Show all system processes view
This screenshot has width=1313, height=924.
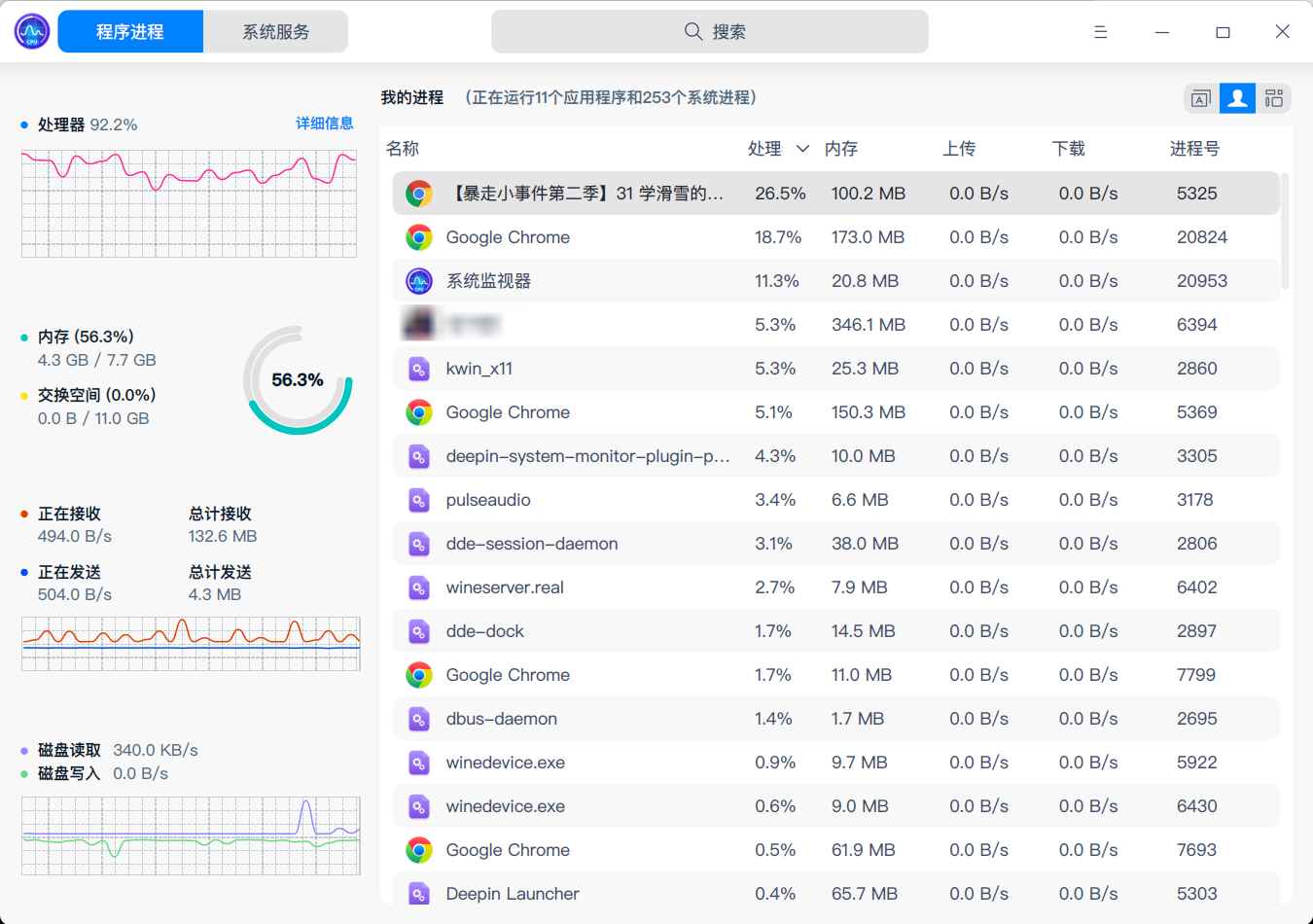(1274, 98)
